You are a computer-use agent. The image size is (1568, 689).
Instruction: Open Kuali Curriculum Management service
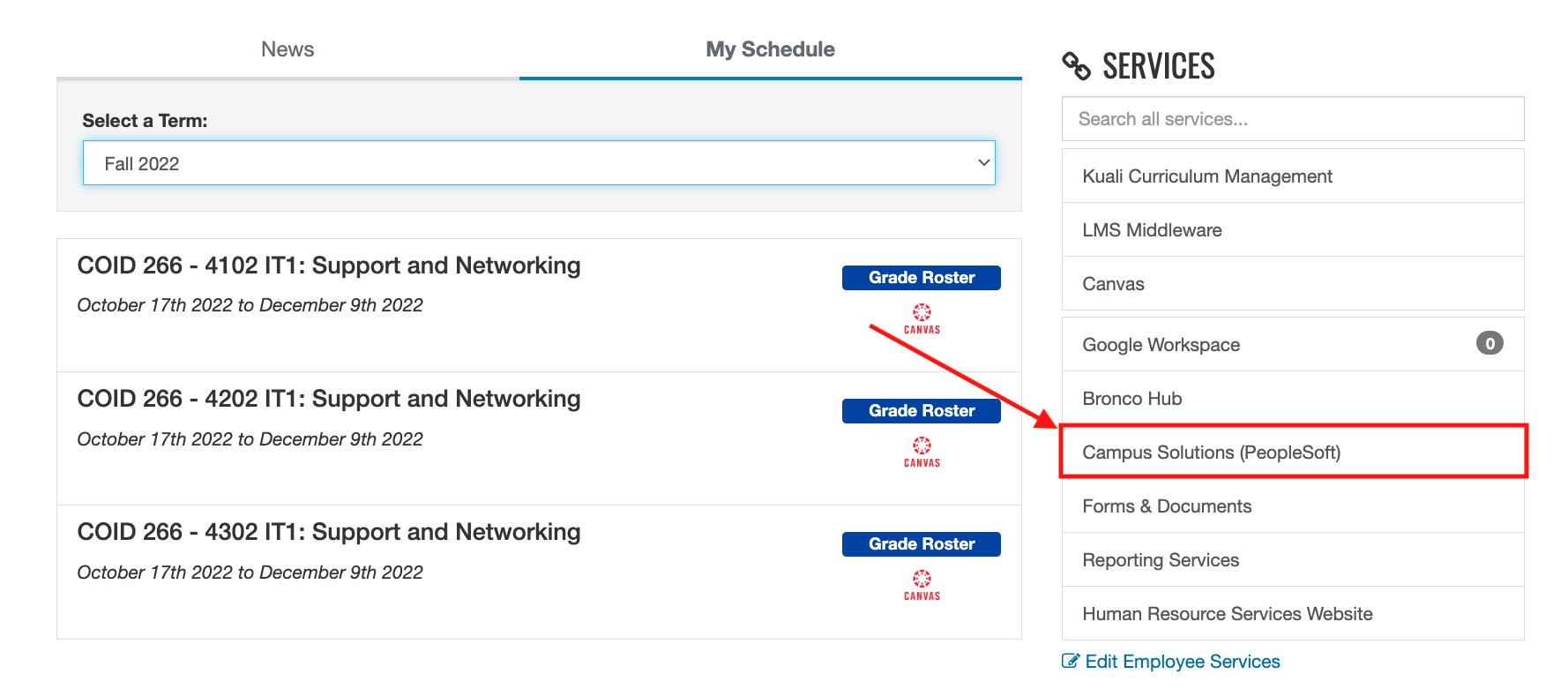click(x=1293, y=176)
